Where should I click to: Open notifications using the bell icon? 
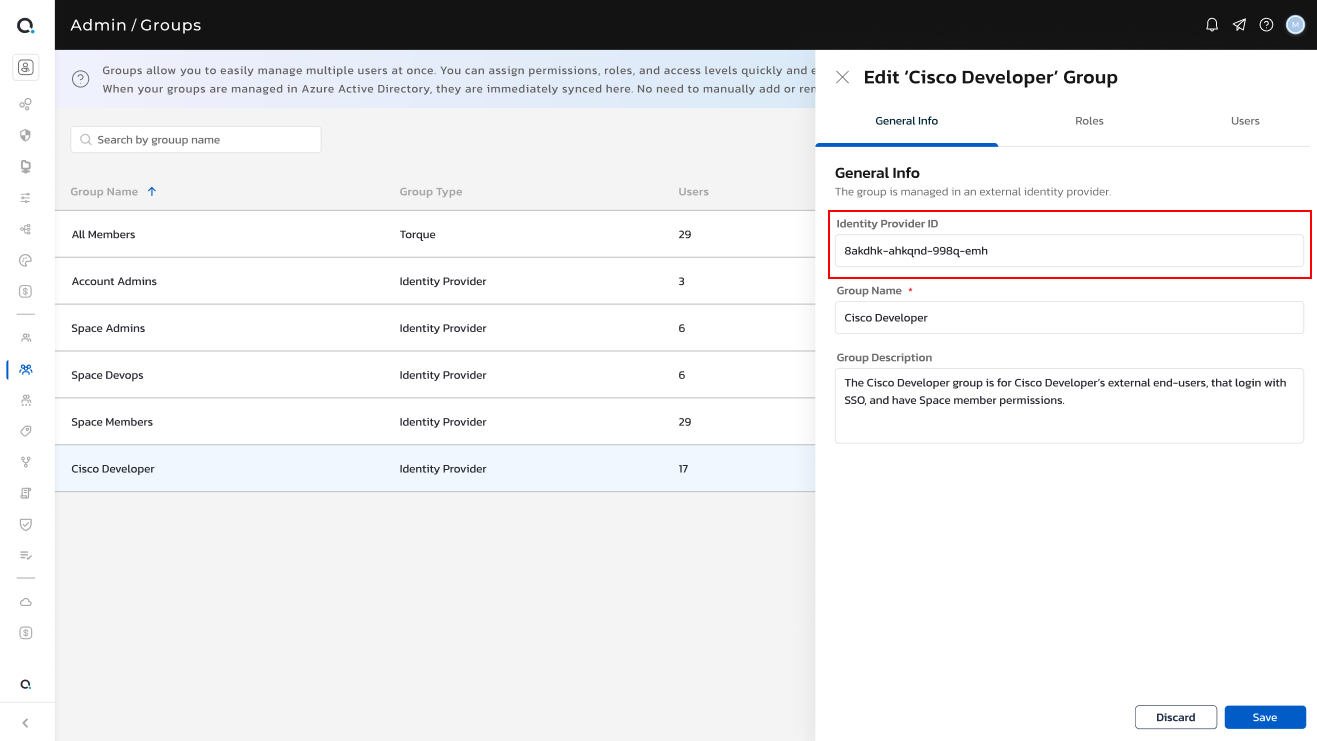tap(1211, 24)
